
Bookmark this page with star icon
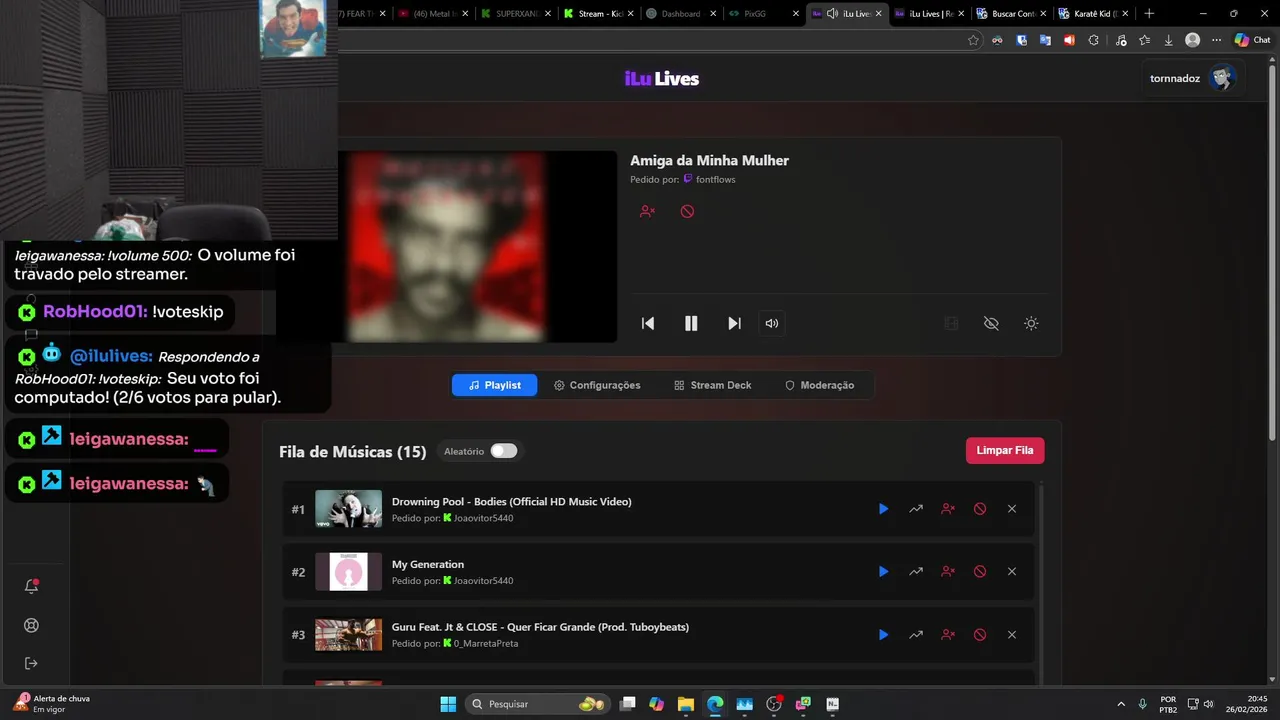pos(973,40)
